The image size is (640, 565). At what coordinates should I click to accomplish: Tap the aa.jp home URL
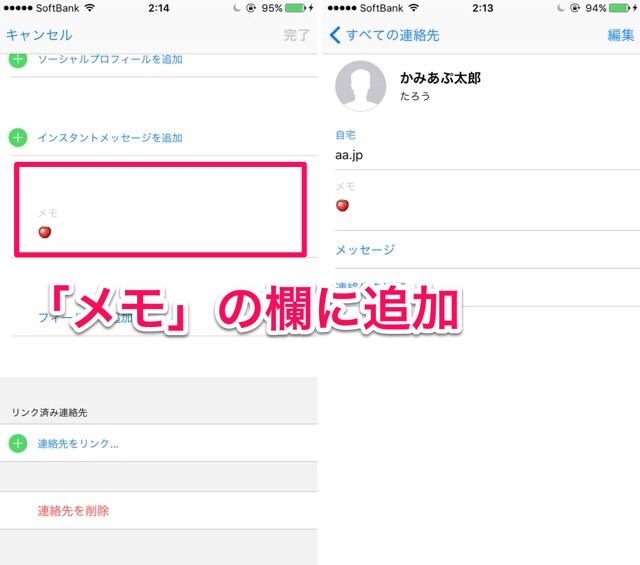point(349,155)
